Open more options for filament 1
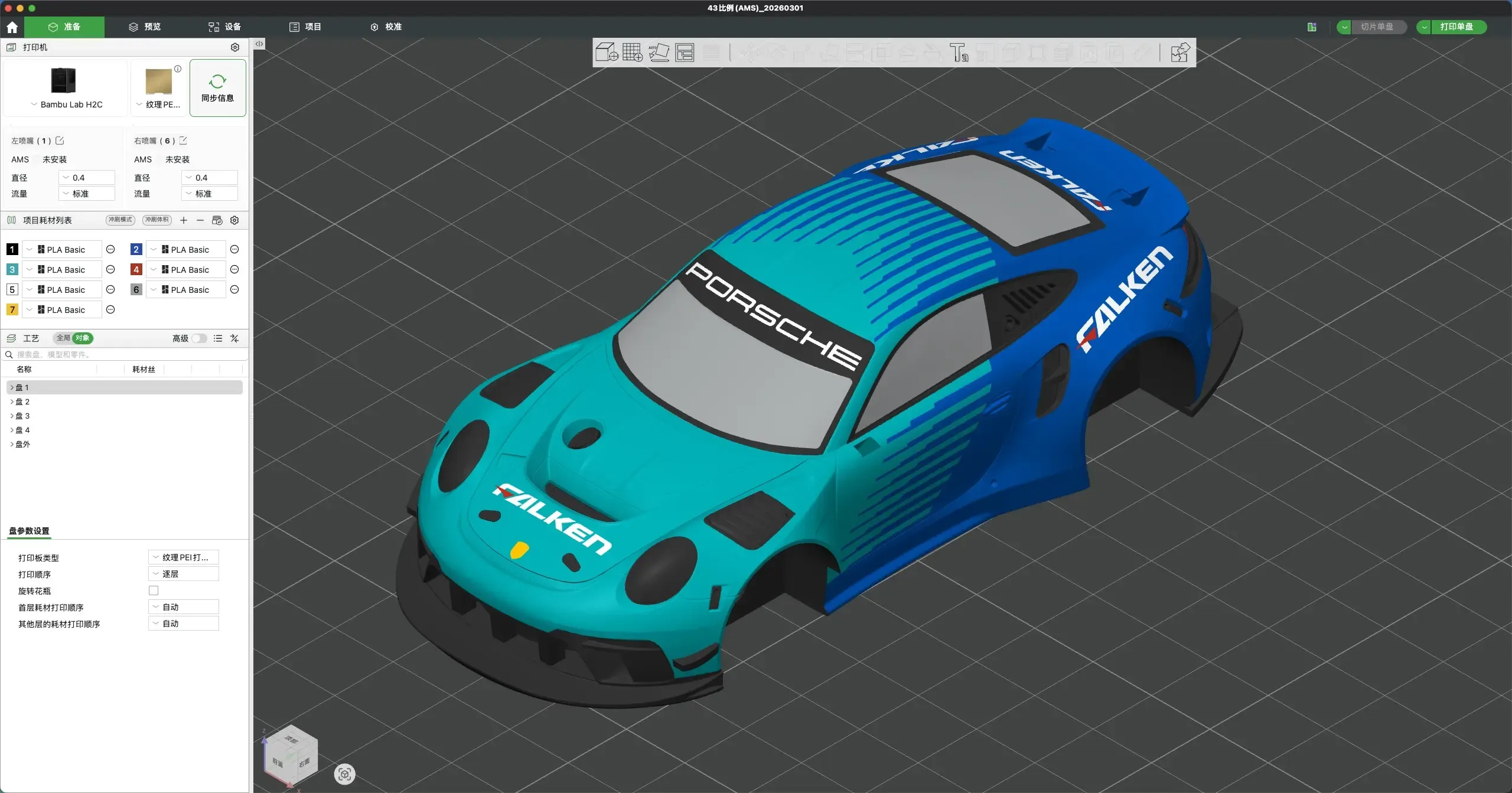This screenshot has width=1512, height=793. click(x=110, y=250)
